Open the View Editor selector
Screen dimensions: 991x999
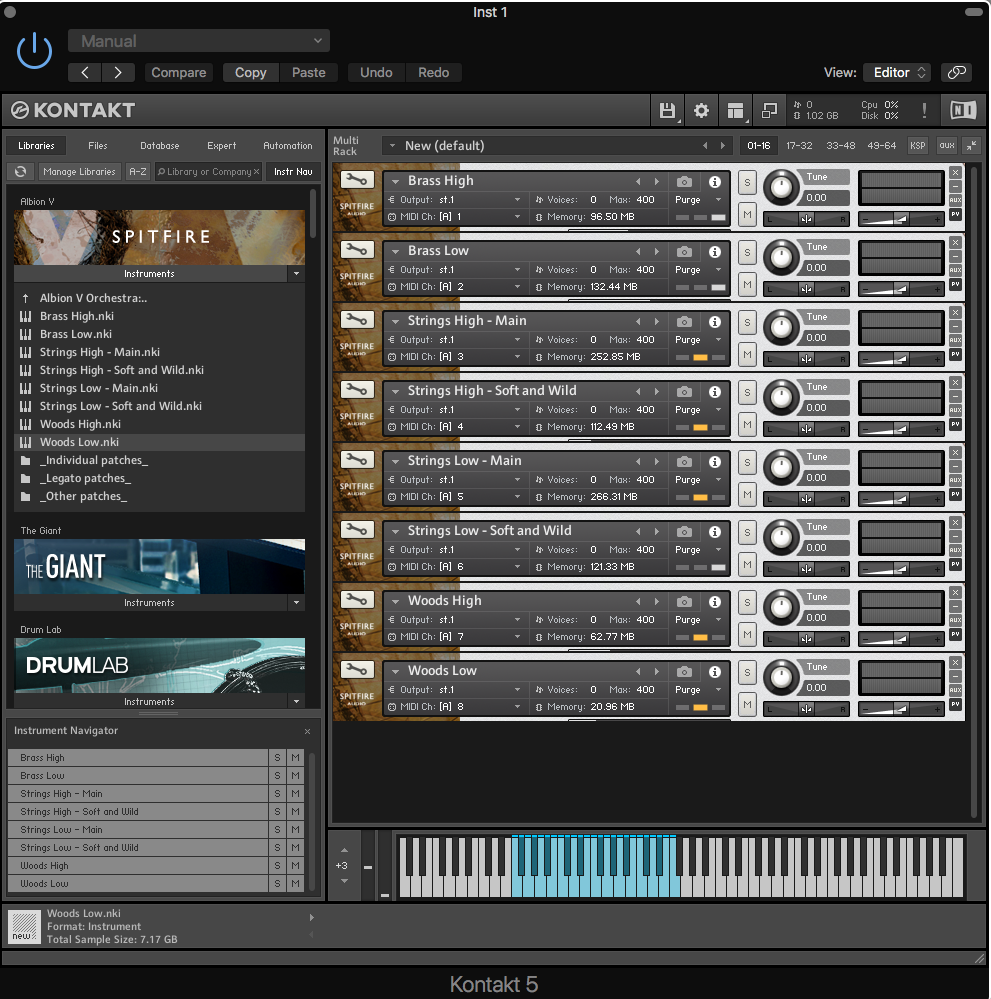[x=897, y=73]
